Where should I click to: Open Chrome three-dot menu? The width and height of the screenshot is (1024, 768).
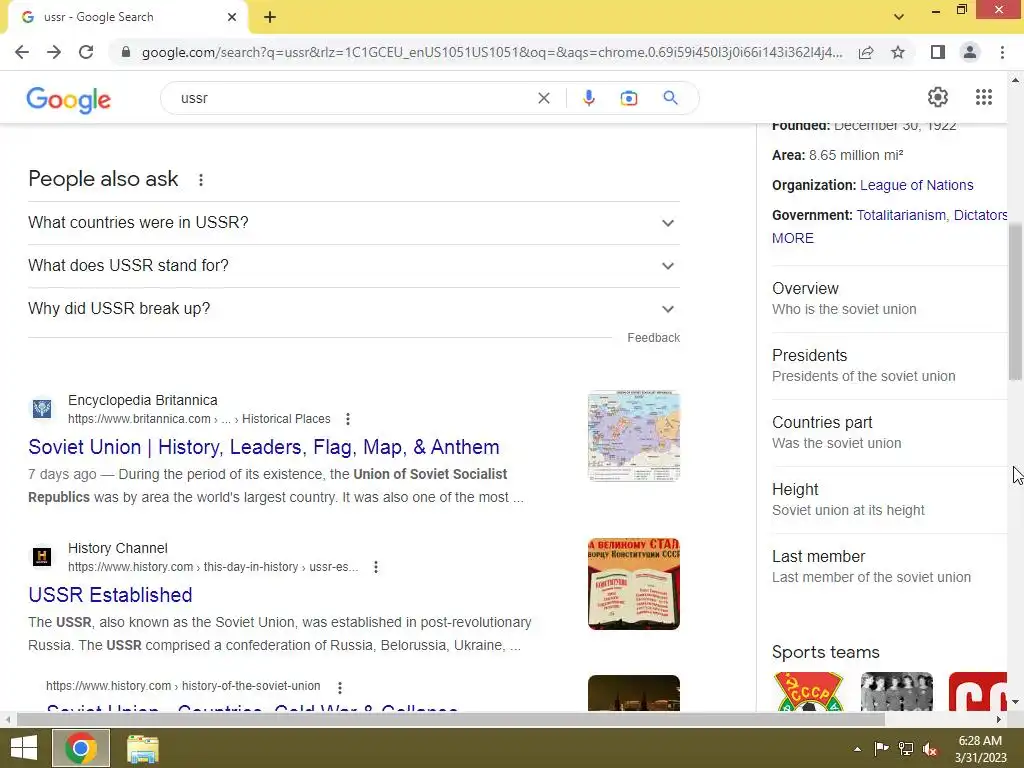pos(1002,52)
